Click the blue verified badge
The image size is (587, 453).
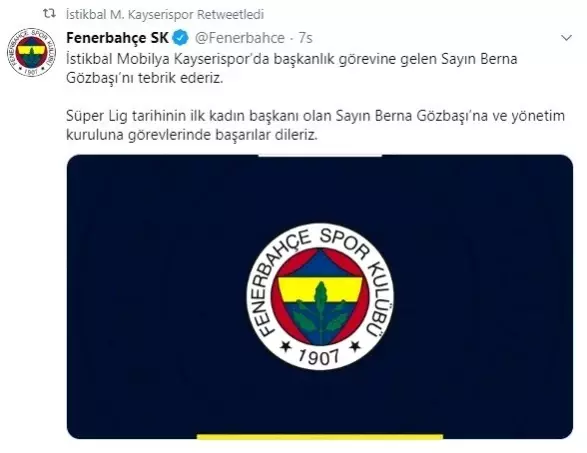(180, 38)
